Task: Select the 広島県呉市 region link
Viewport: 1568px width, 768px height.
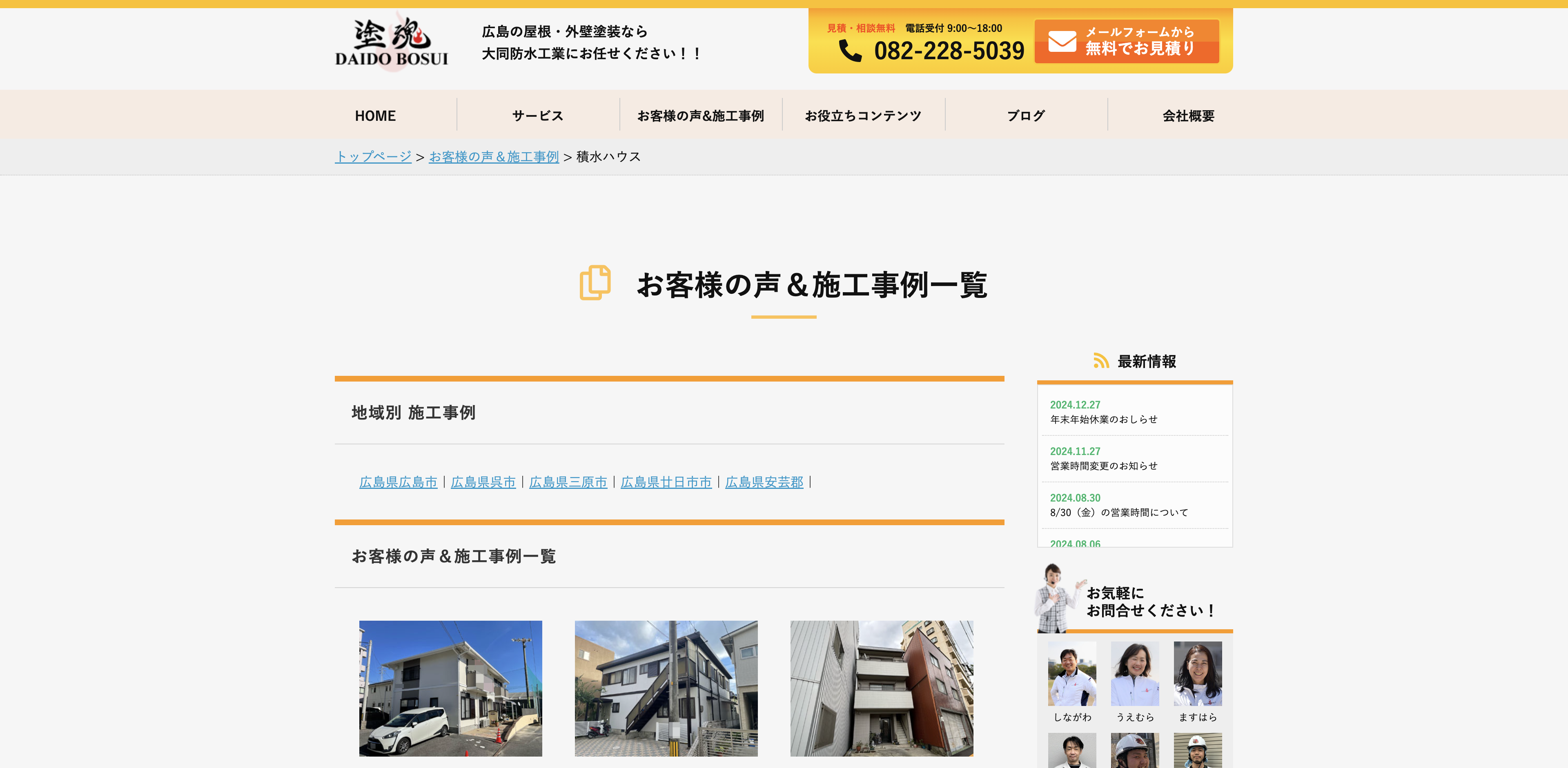Action: [483, 482]
